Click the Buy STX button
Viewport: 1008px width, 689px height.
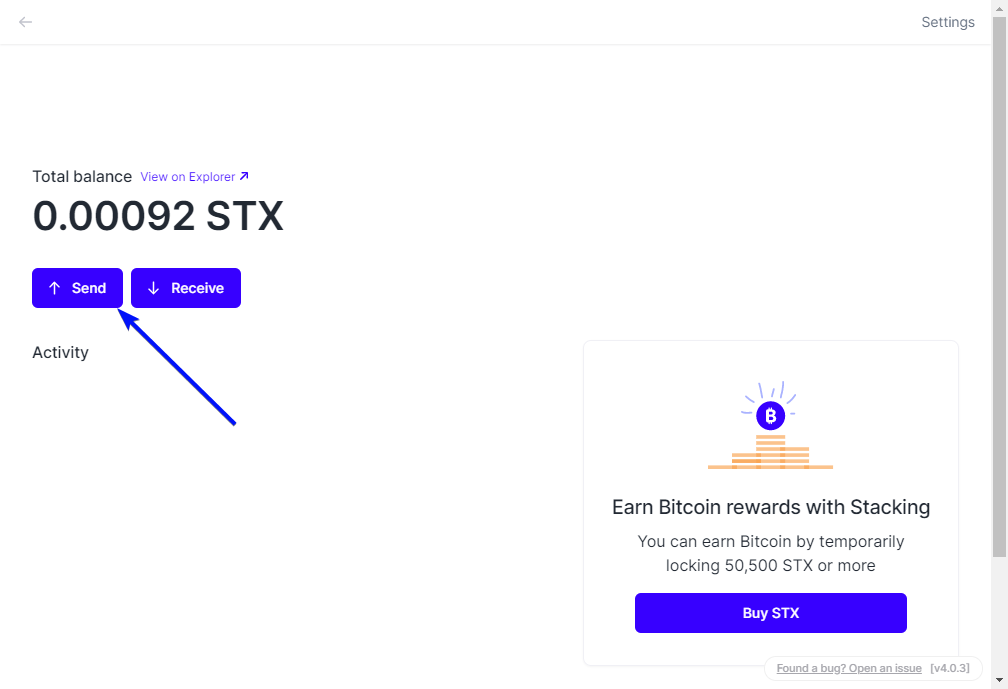[770, 613]
